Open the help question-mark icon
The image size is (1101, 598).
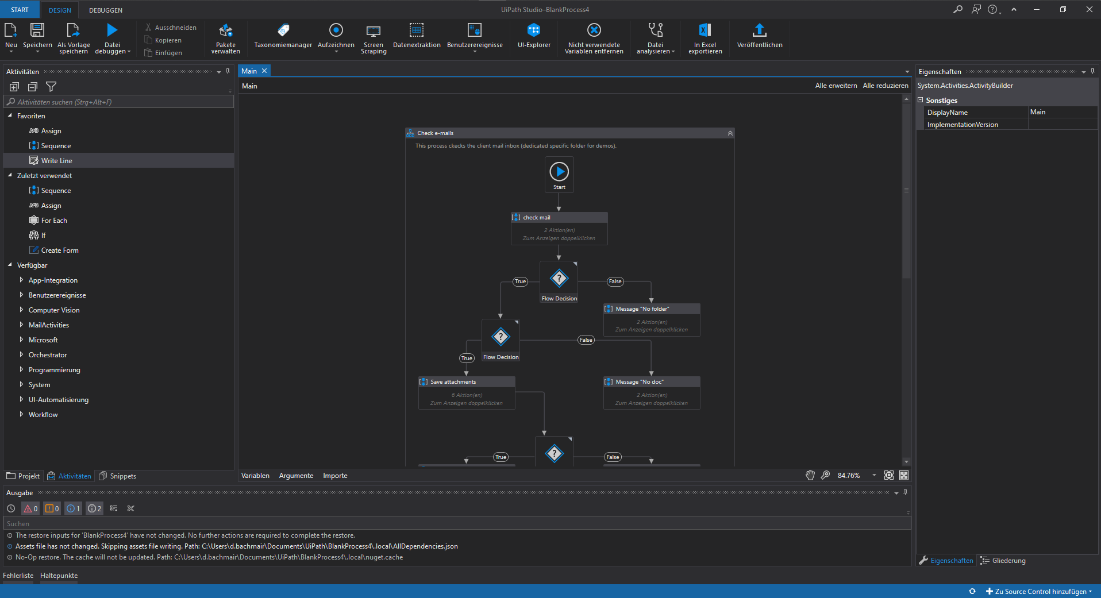992,9
